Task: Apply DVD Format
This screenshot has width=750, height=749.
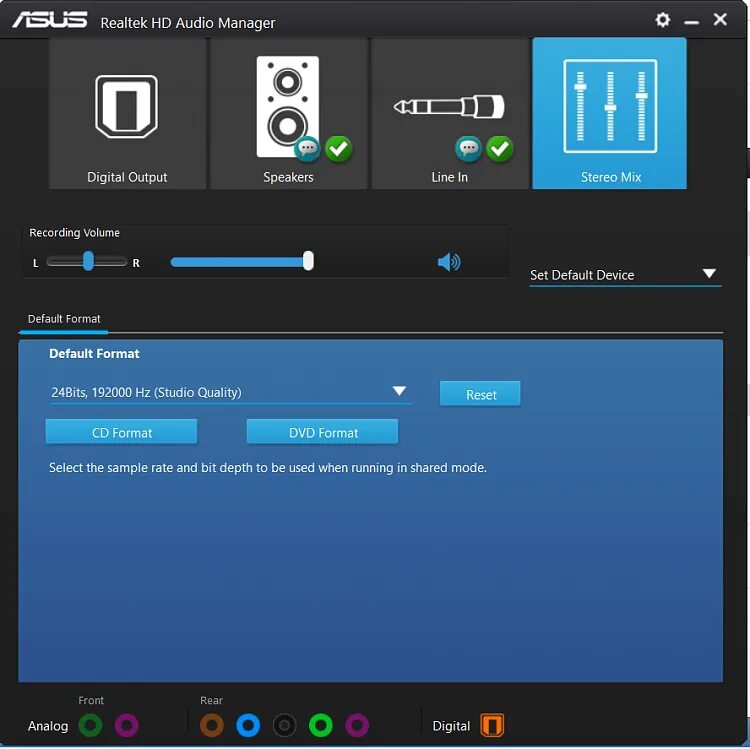Action: (322, 432)
